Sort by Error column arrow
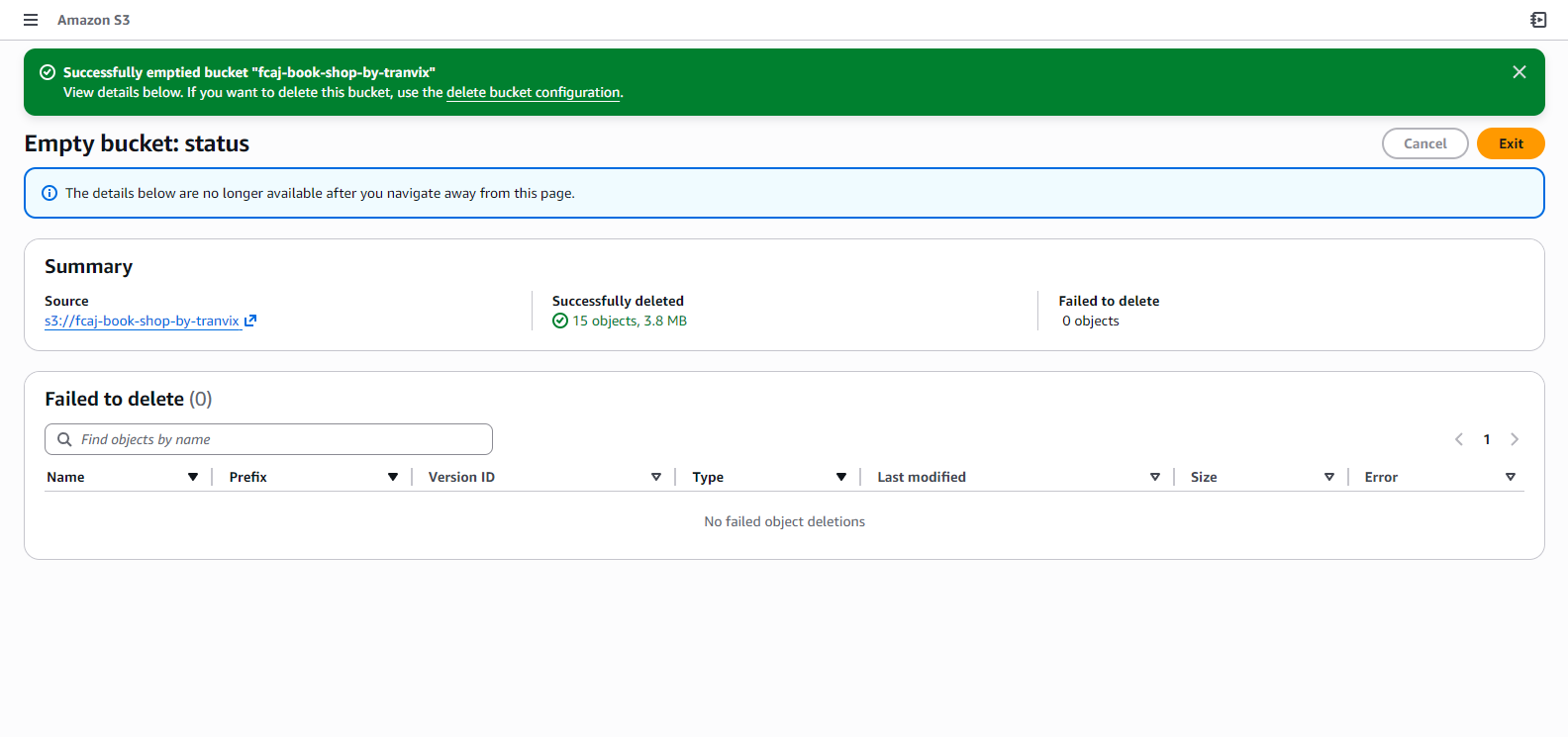 [1511, 477]
